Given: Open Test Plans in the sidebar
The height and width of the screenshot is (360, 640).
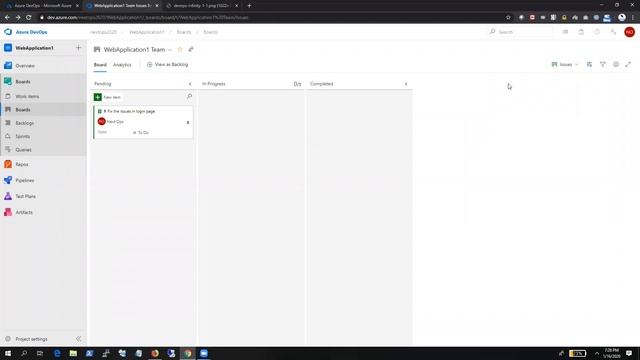Looking at the screenshot, I should pyautogui.click(x=25, y=196).
